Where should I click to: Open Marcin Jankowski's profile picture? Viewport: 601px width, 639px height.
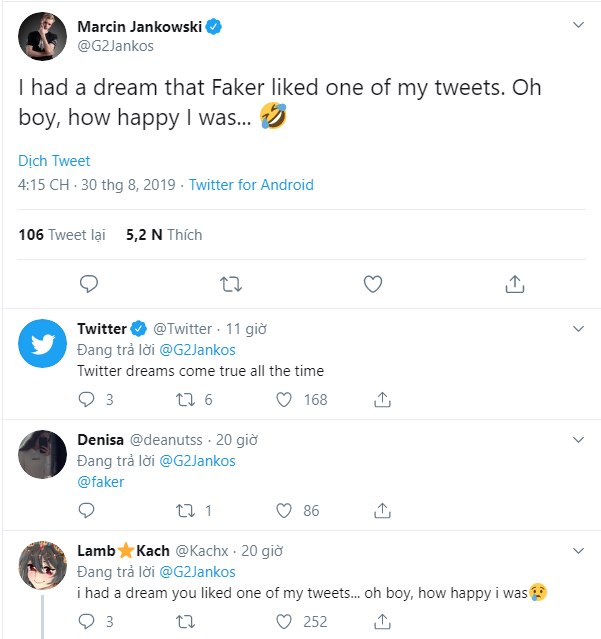point(42,36)
